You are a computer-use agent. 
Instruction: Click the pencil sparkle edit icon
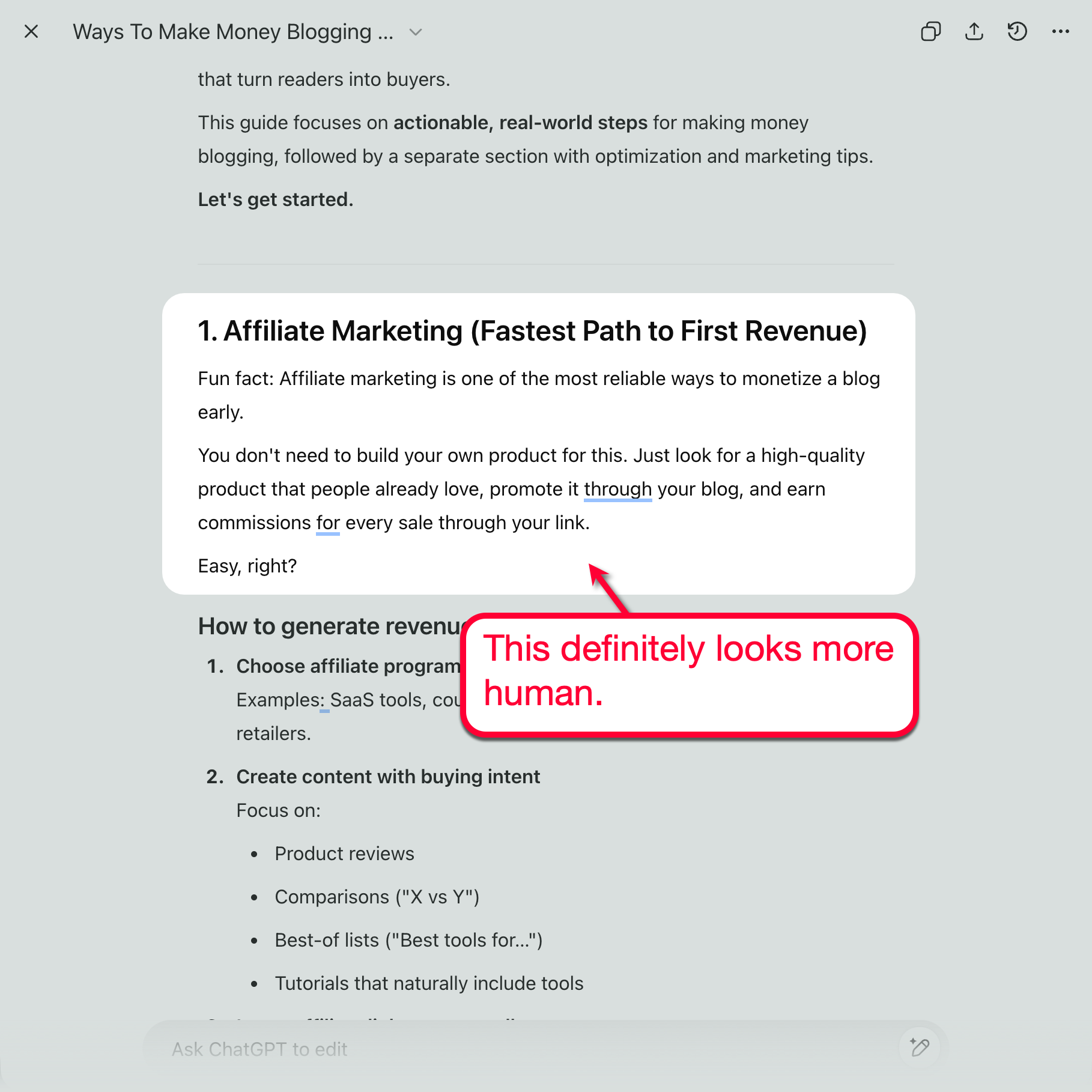tap(919, 1048)
